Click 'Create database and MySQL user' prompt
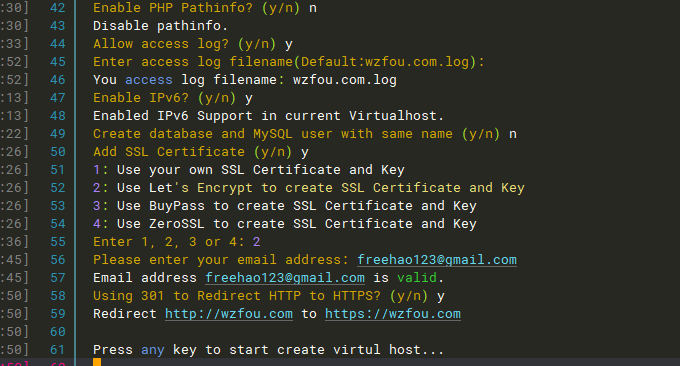The height and width of the screenshot is (366, 680). pyautogui.click(x=296, y=134)
